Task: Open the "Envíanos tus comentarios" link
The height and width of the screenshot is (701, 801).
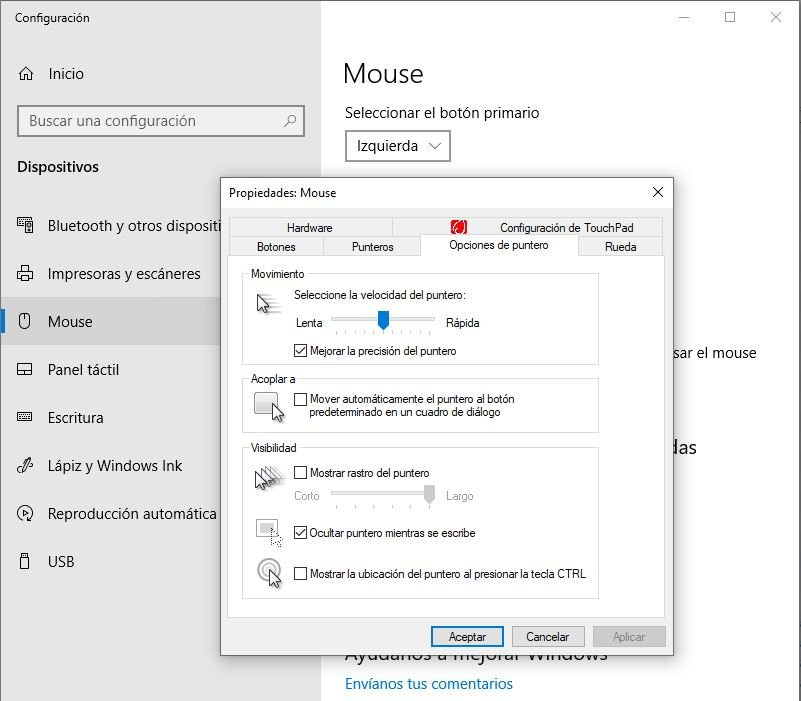Action: tap(428, 684)
